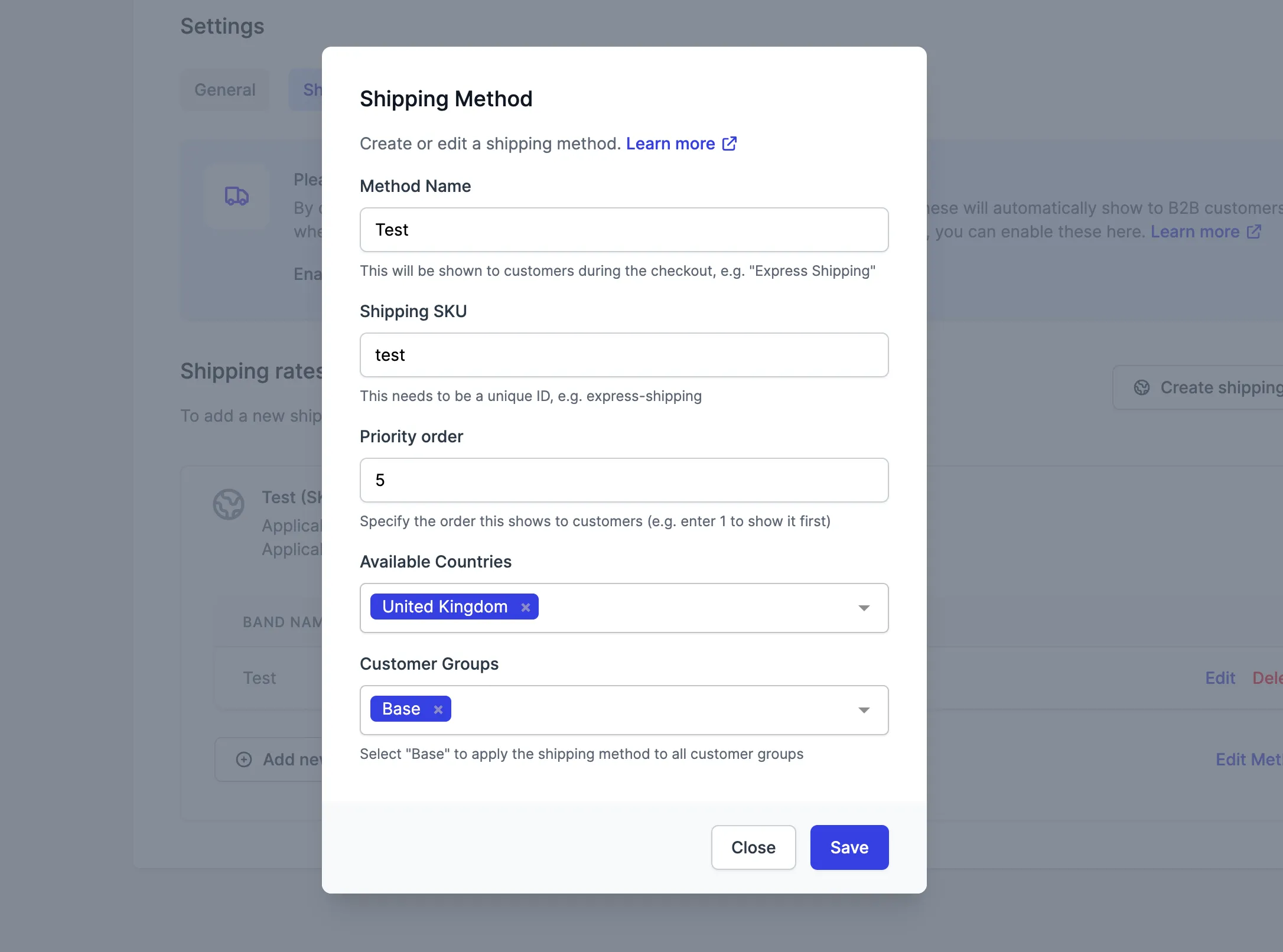This screenshot has width=1283, height=952.
Task: Expand the Customer Groups dropdown arrow
Action: (864, 710)
